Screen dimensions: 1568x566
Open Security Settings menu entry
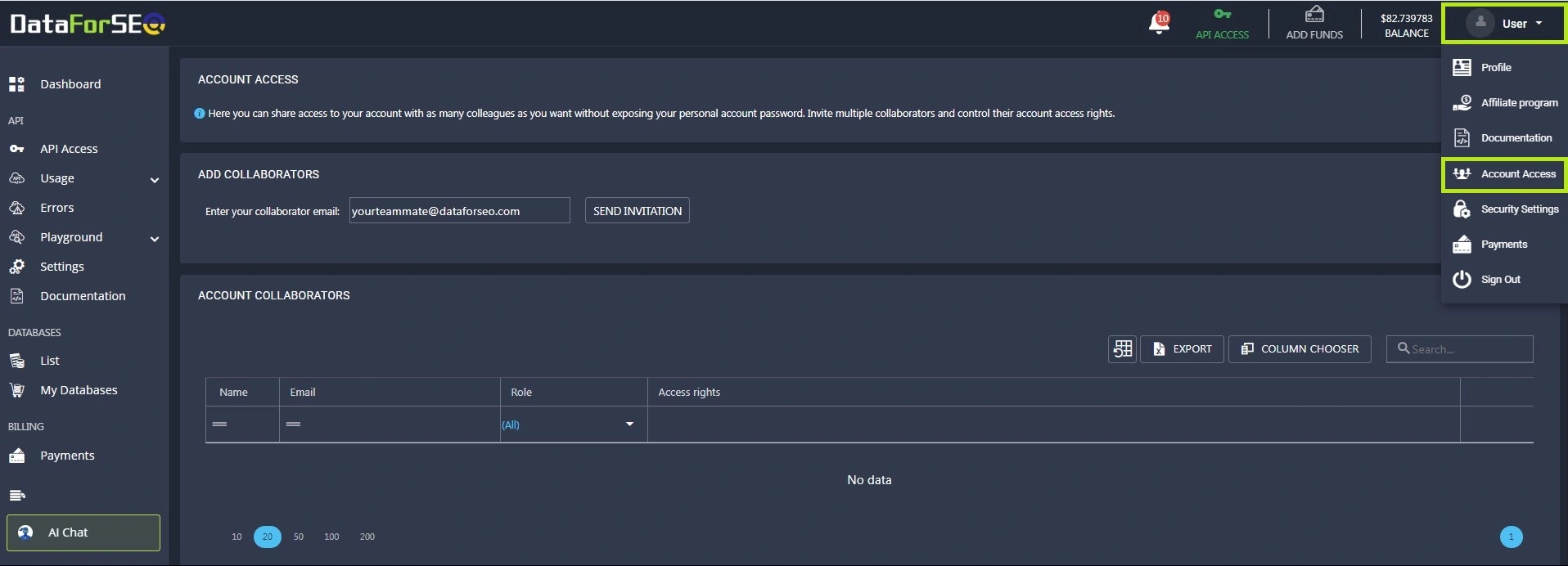(1503, 209)
